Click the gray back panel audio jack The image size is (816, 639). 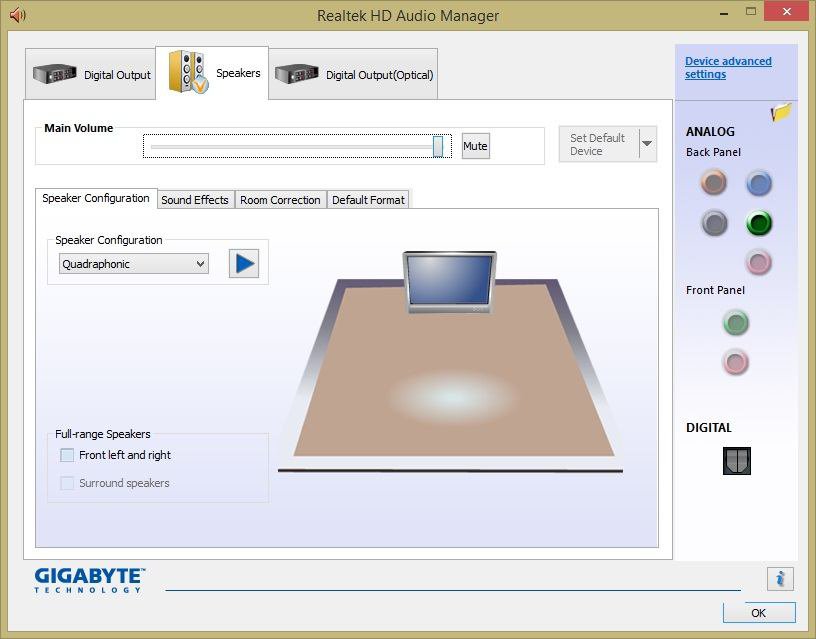click(713, 223)
